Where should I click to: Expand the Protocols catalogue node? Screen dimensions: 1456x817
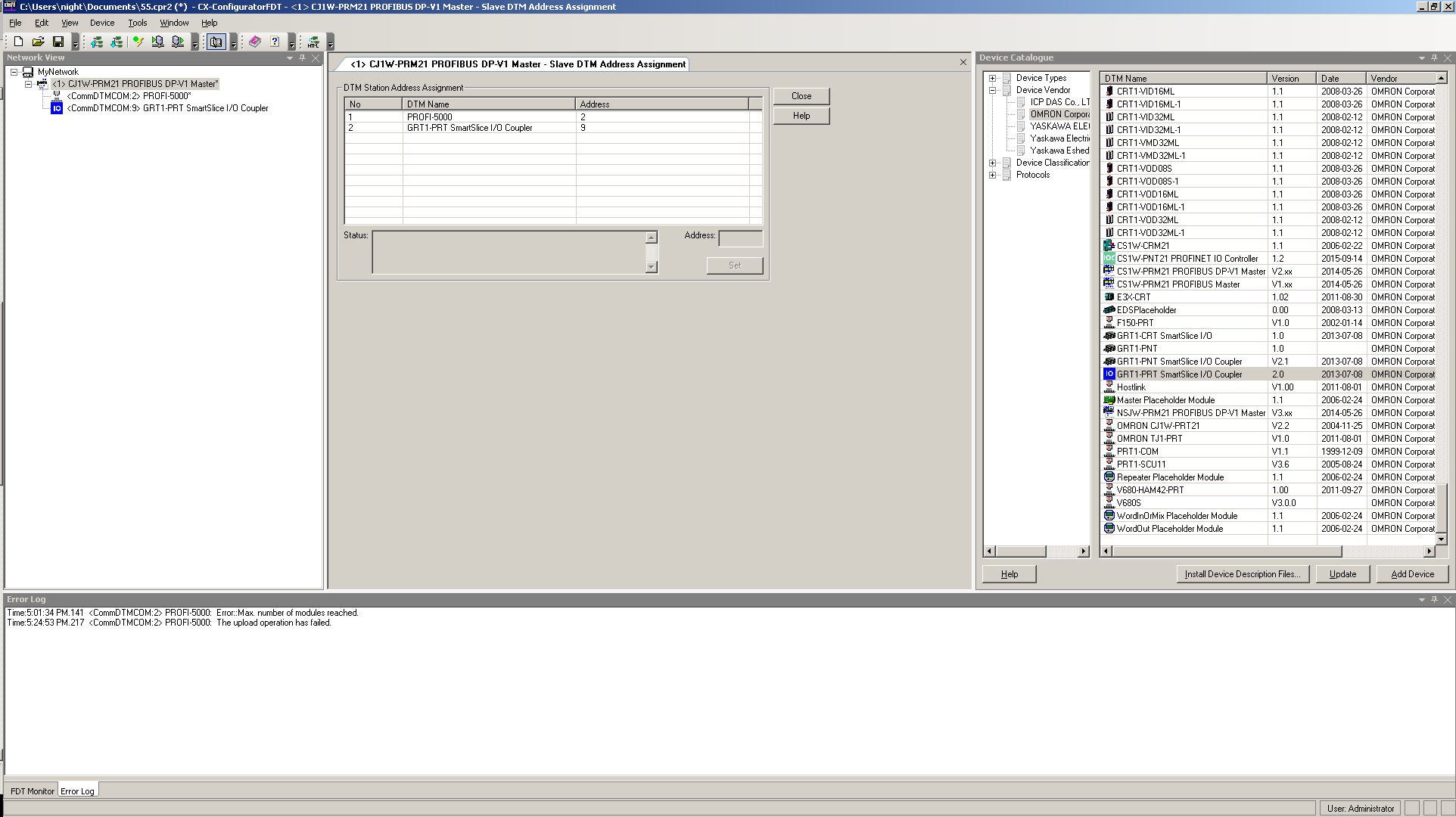tap(992, 175)
